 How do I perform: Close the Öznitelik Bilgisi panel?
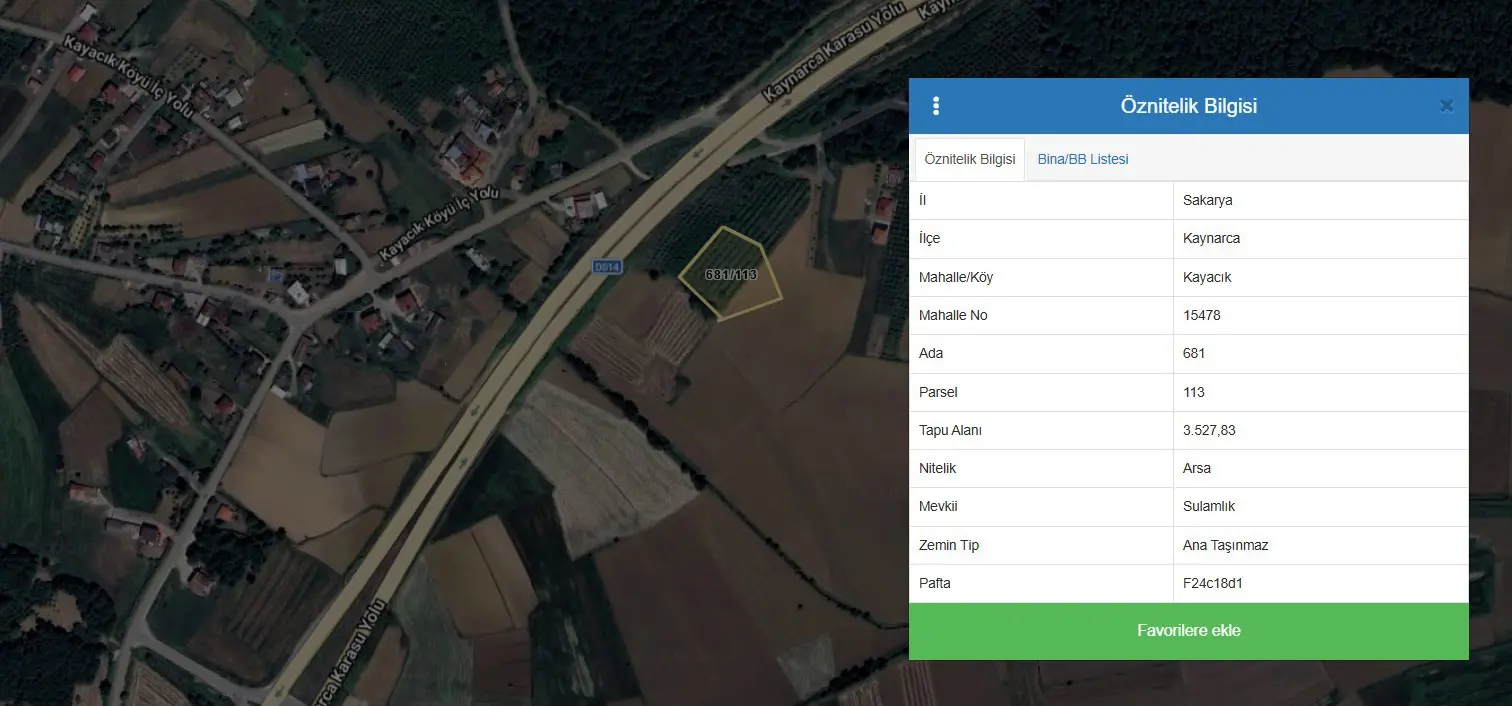click(x=1446, y=106)
